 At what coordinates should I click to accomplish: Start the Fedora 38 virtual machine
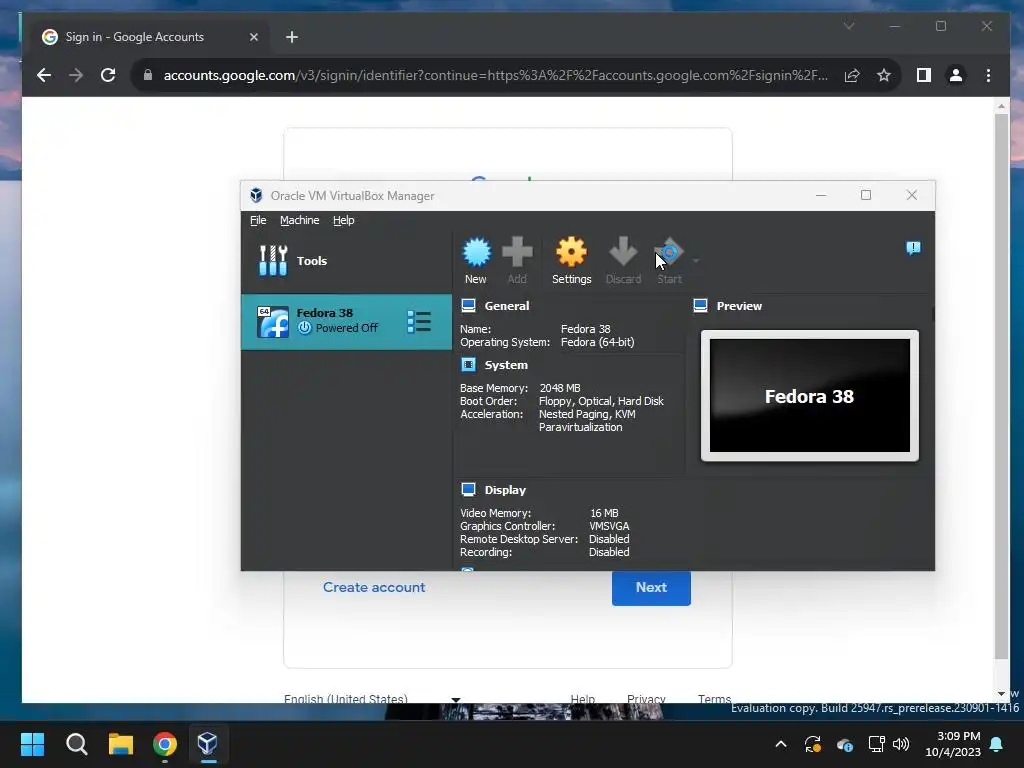pyautogui.click(x=669, y=260)
